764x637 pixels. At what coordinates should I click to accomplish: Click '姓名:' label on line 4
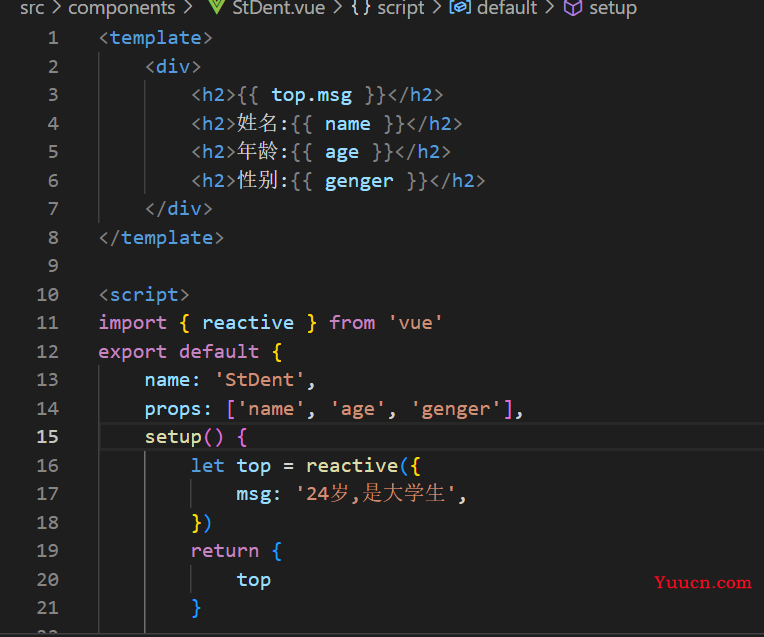[x=262, y=123]
